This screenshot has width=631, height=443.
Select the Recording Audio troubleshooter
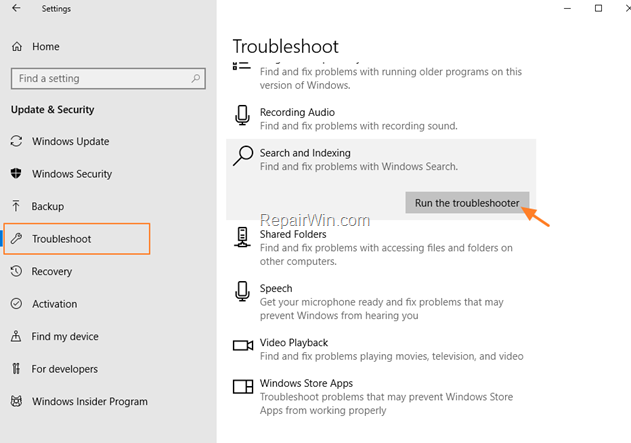pyautogui.click(x=297, y=112)
